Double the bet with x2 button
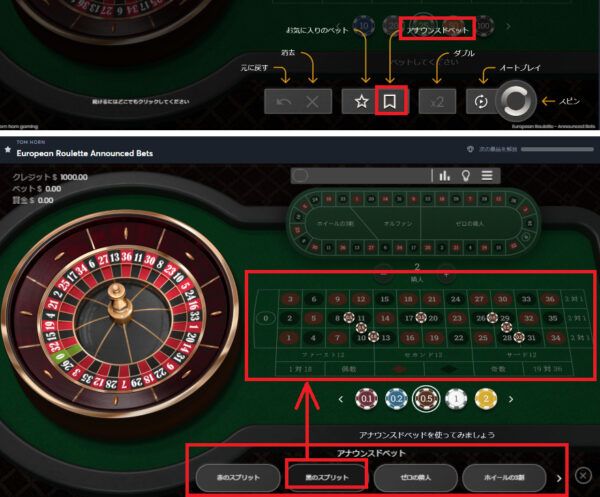 click(437, 102)
